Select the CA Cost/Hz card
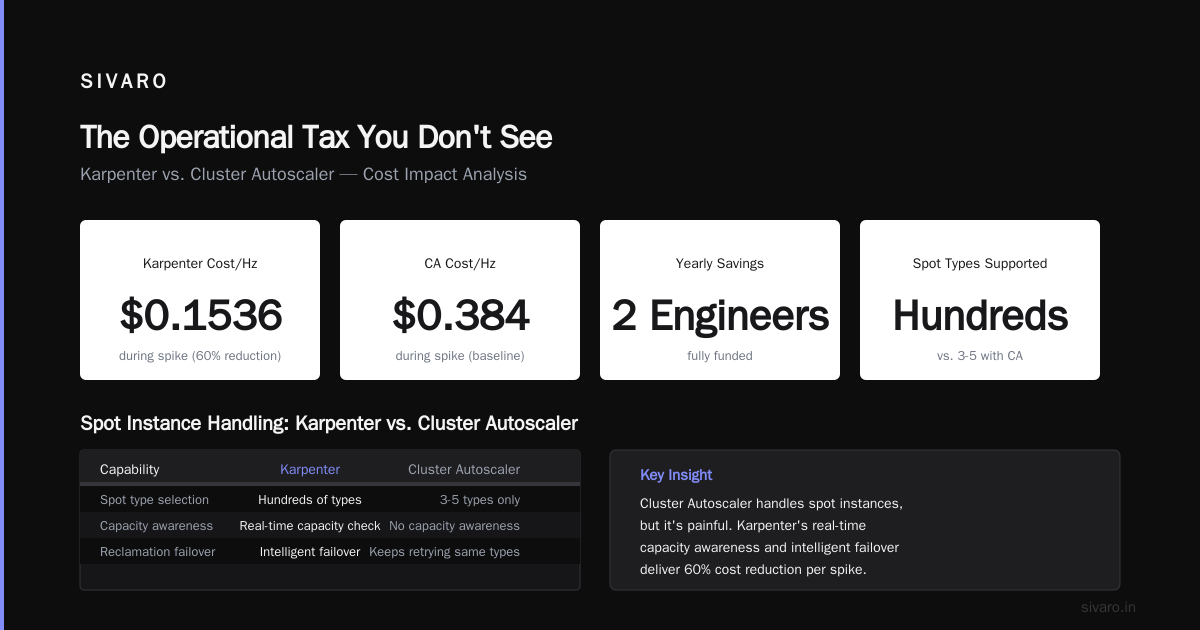 (x=460, y=300)
